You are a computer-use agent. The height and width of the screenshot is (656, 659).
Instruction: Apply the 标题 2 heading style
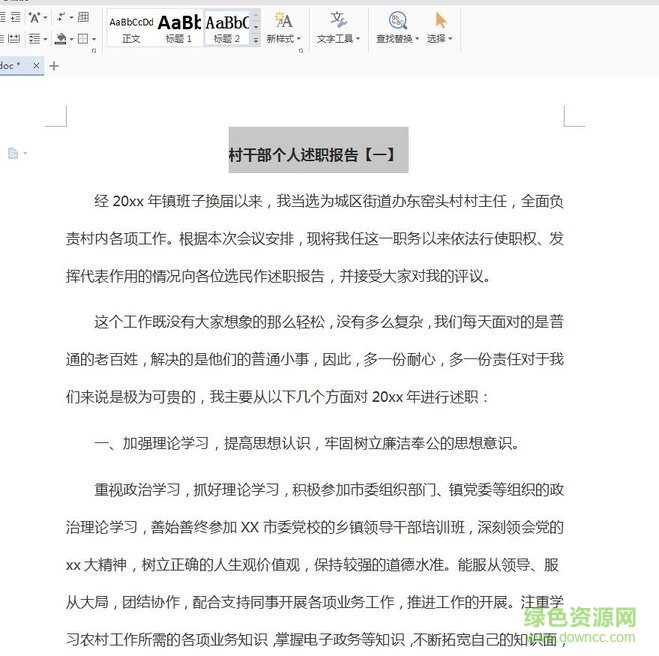click(227, 27)
